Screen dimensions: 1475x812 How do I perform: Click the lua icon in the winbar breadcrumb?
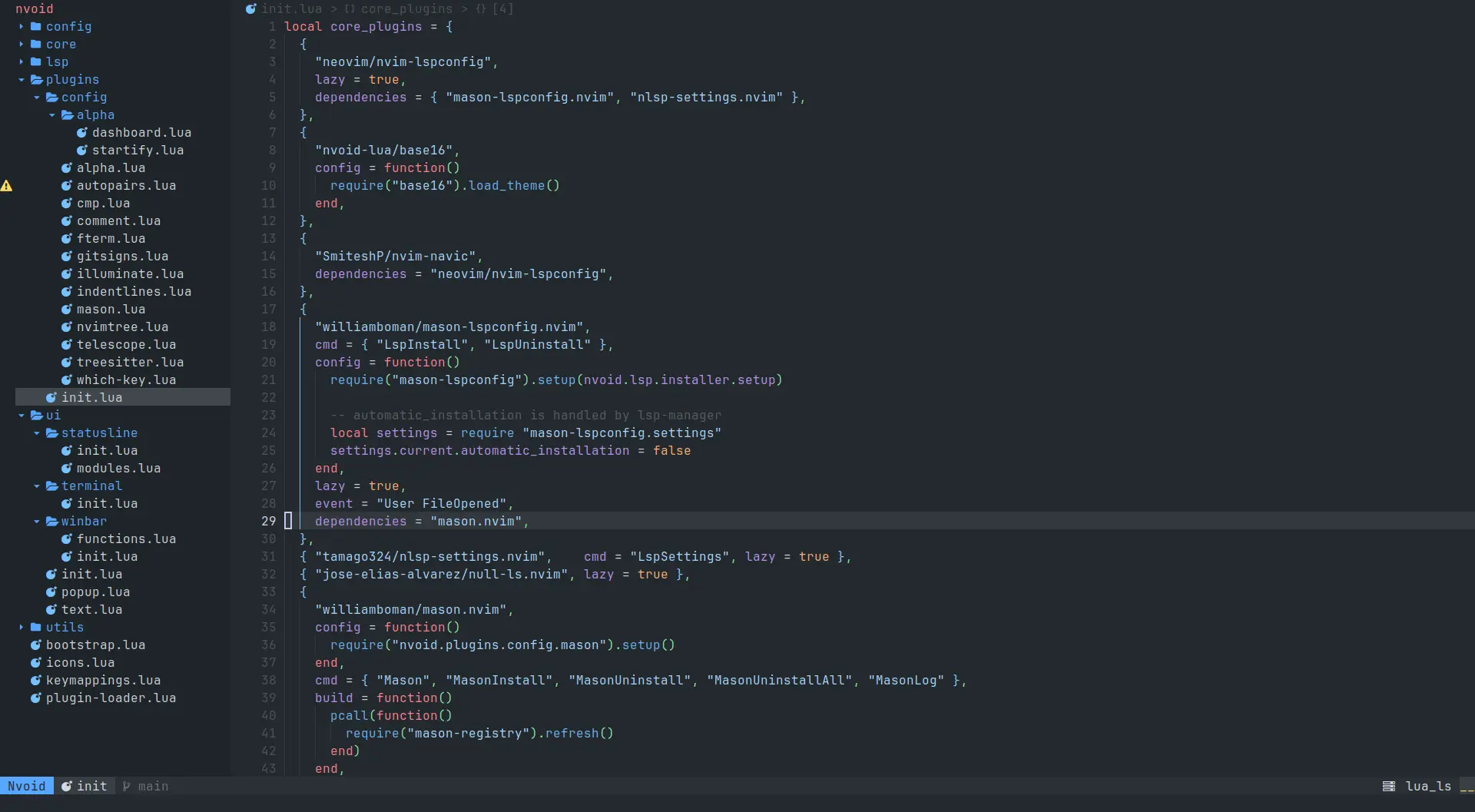(251, 9)
